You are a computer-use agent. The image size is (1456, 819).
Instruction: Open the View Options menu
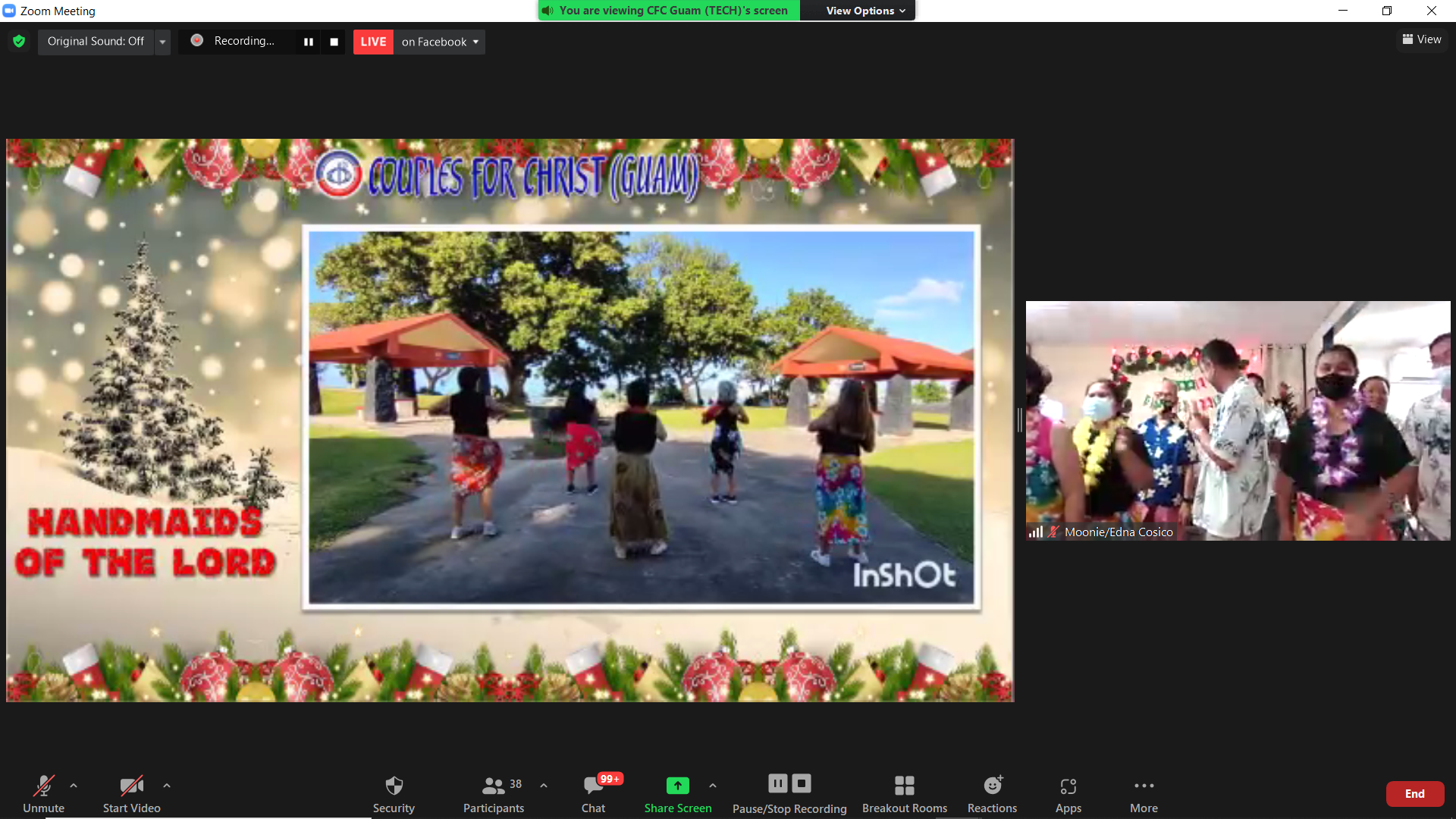[866, 11]
